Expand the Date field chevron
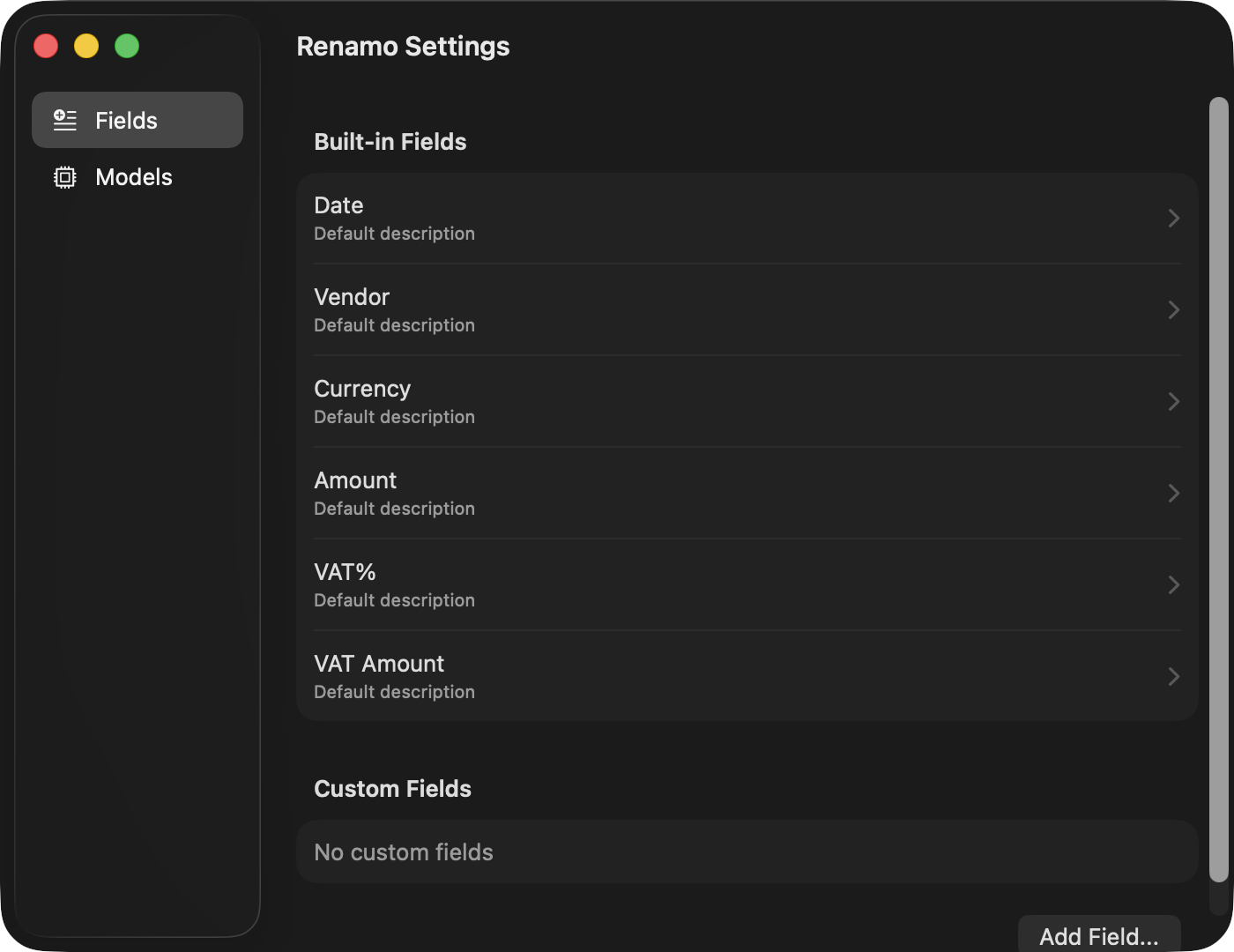 tap(1173, 218)
